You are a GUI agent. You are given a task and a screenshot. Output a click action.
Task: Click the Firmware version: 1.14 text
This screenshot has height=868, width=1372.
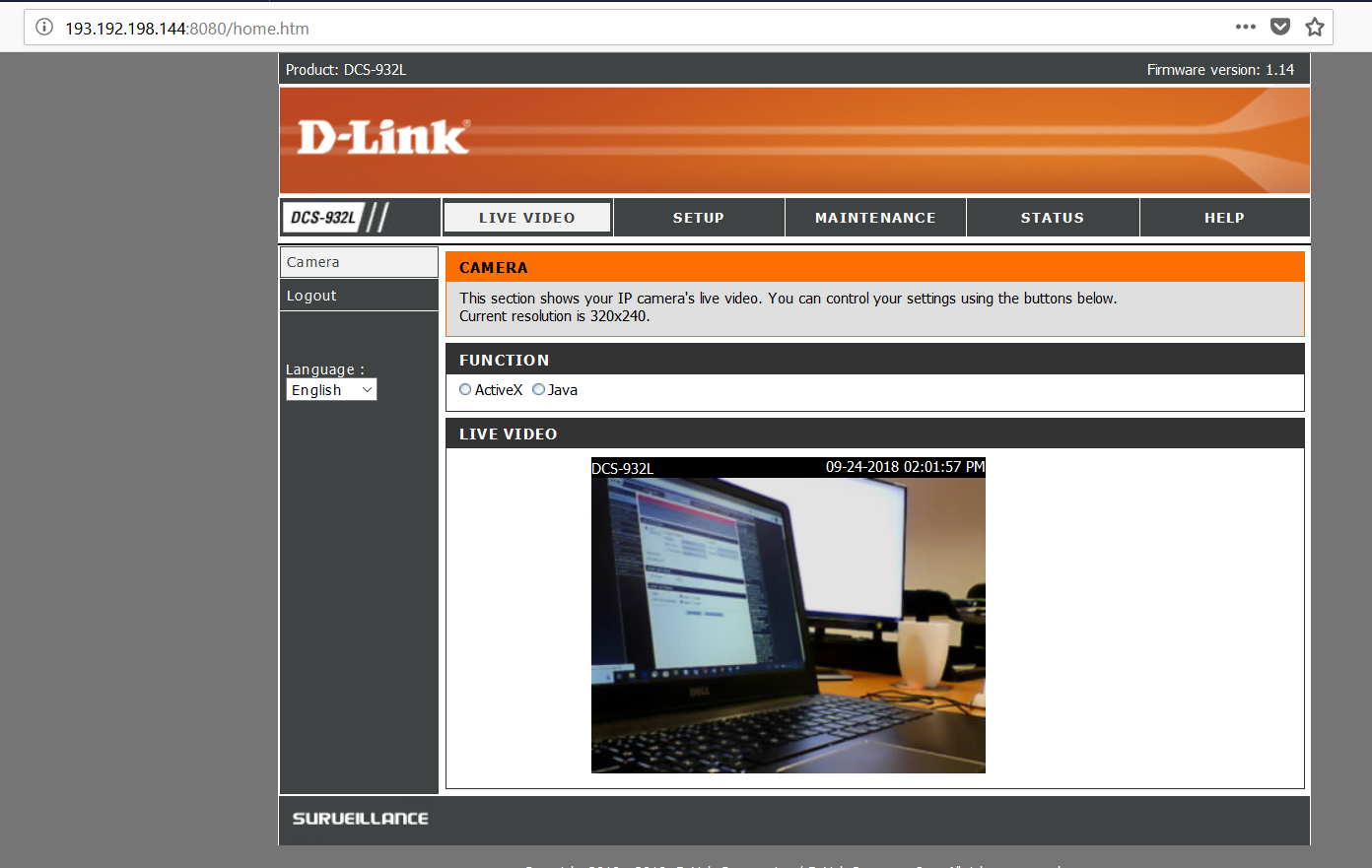(1220, 70)
